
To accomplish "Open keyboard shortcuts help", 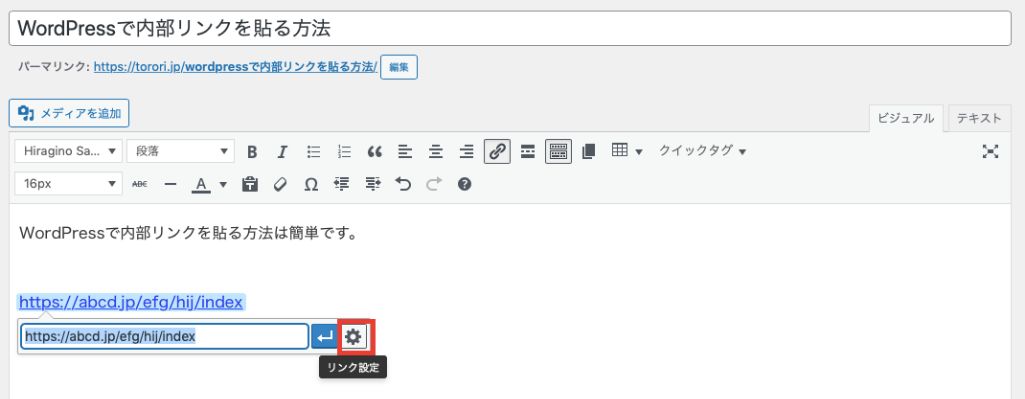I will click(464, 184).
